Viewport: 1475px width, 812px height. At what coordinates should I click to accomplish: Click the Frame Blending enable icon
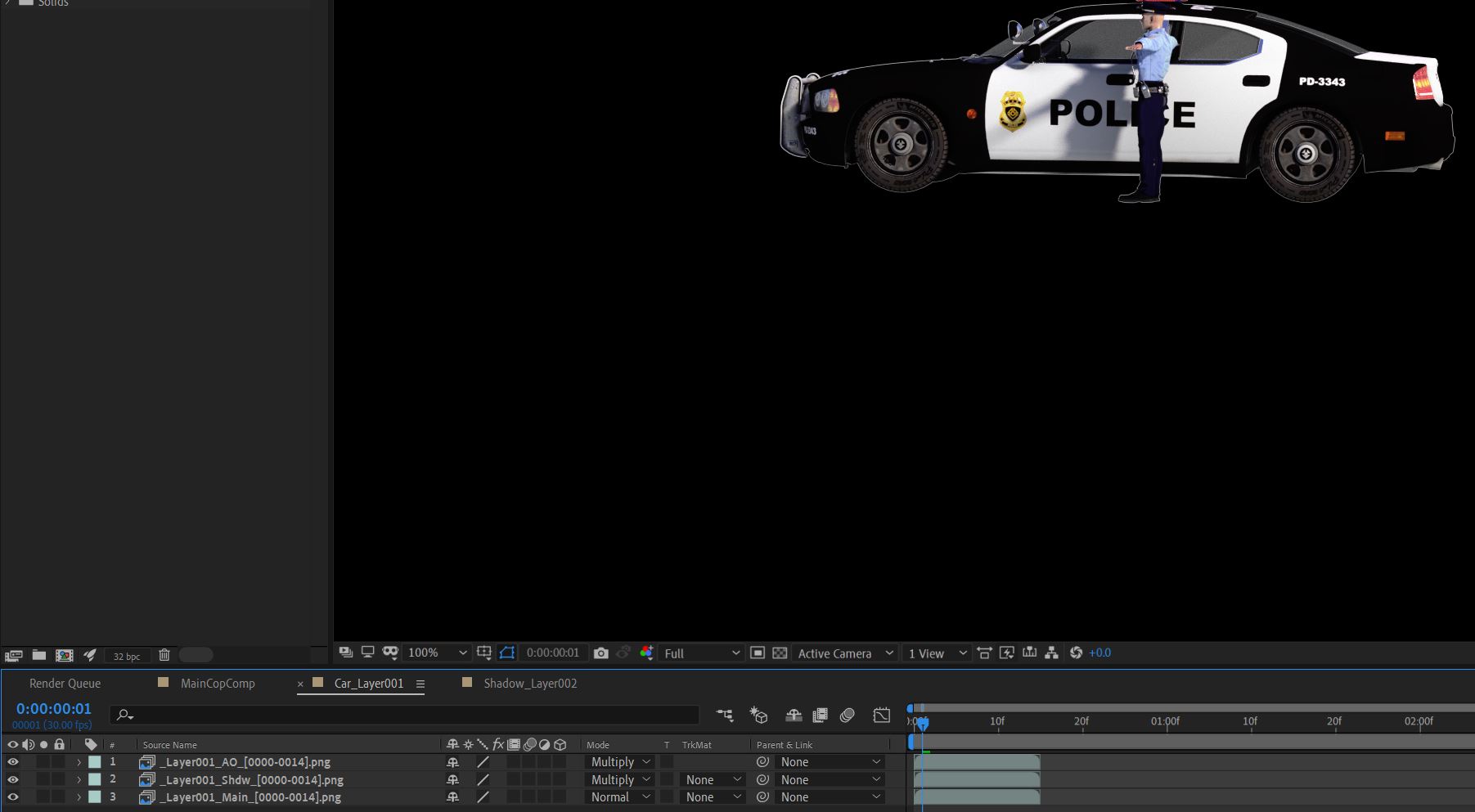pyautogui.click(x=820, y=716)
